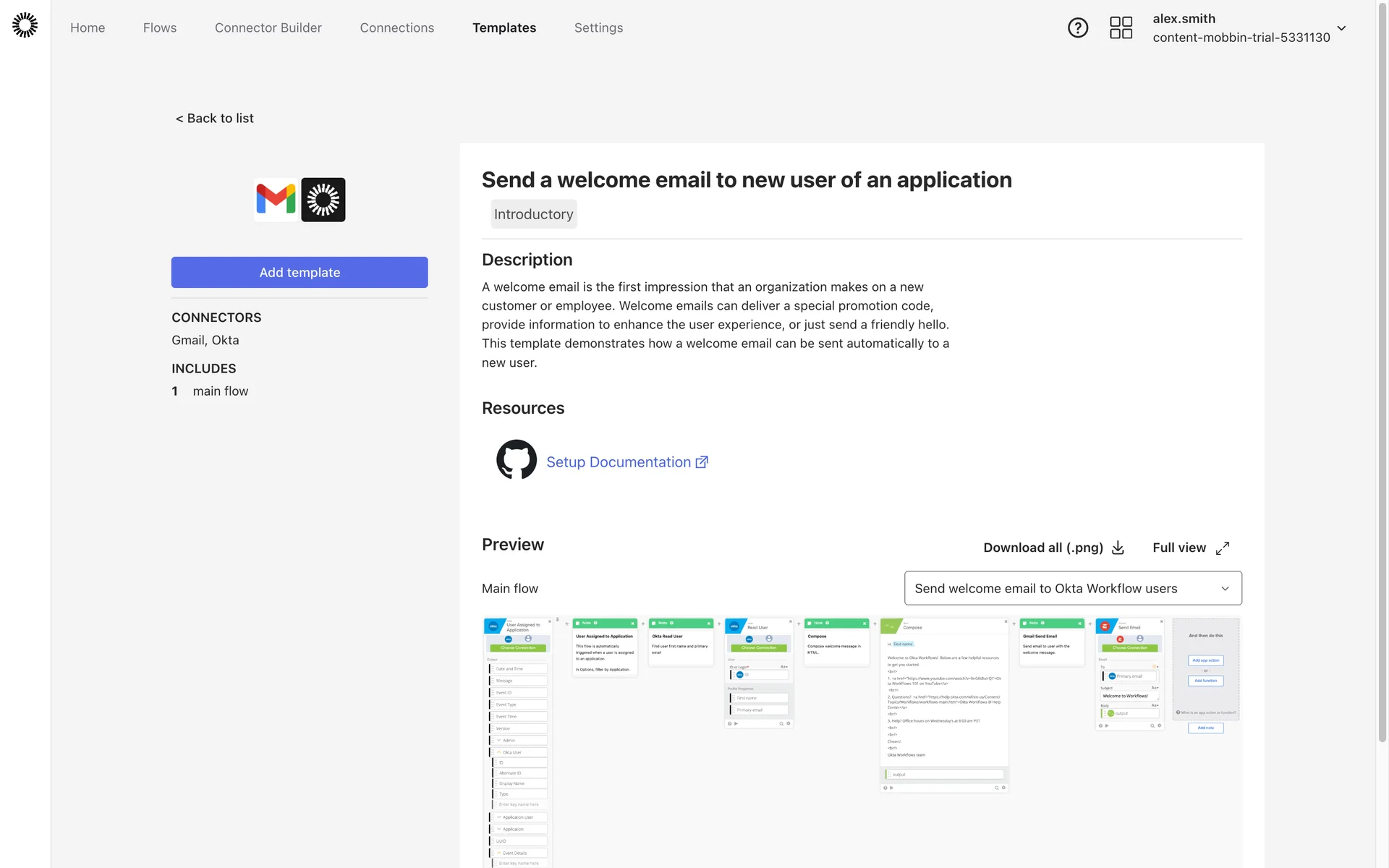Open the Connector Builder tab
The width and height of the screenshot is (1389, 868).
click(x=268, y=27)
